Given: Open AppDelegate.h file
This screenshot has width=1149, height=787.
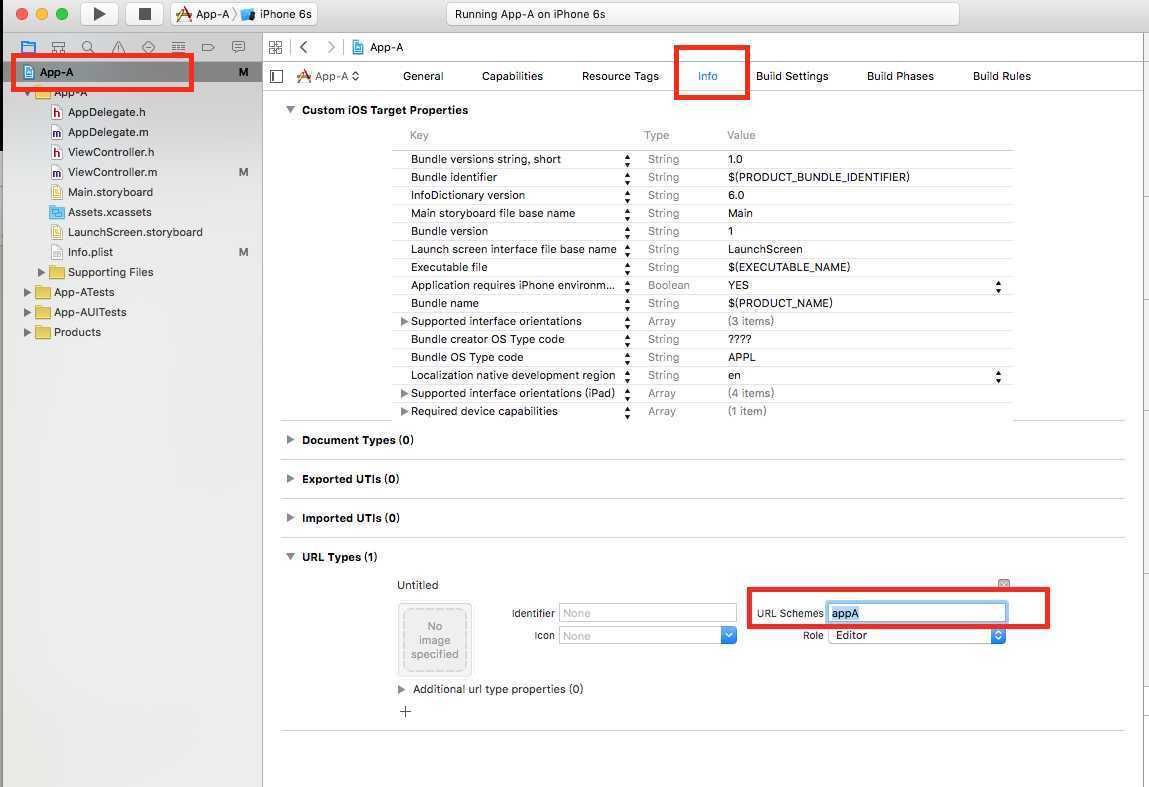Looking at the screenshot, I should click(x=106, y=112).
